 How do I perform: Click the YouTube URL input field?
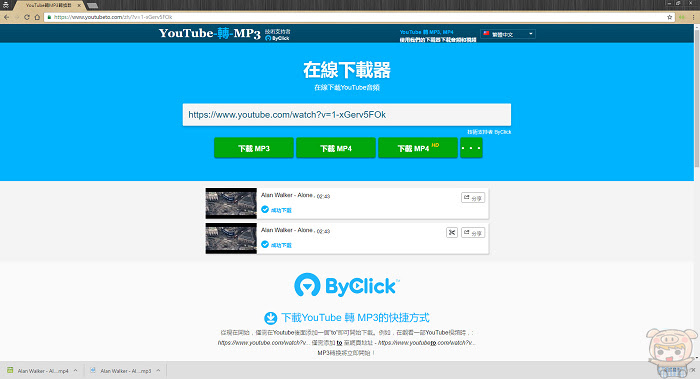[x=347, y=115]
